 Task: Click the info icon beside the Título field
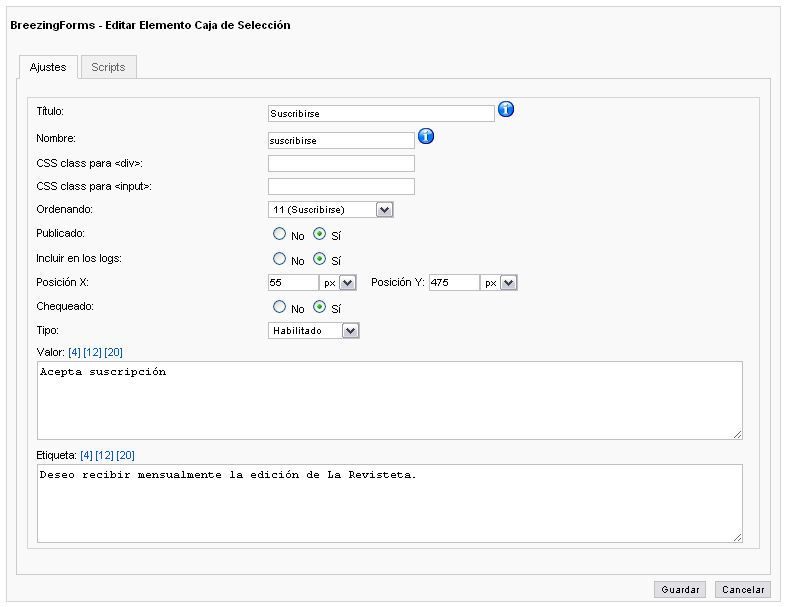click(506, 109)
